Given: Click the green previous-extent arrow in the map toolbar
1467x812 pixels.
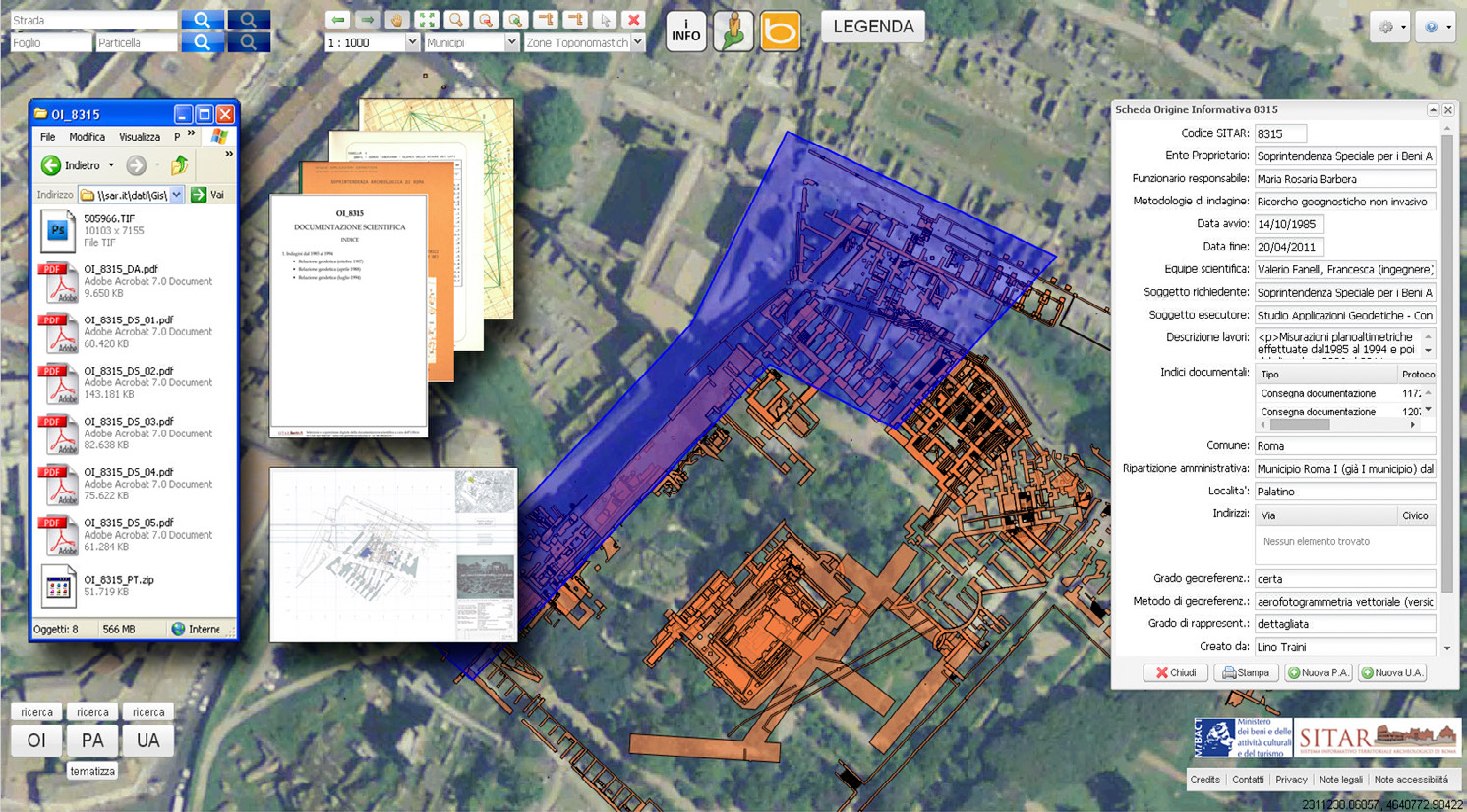Looking at the screenshot, I should click(338, 20).
